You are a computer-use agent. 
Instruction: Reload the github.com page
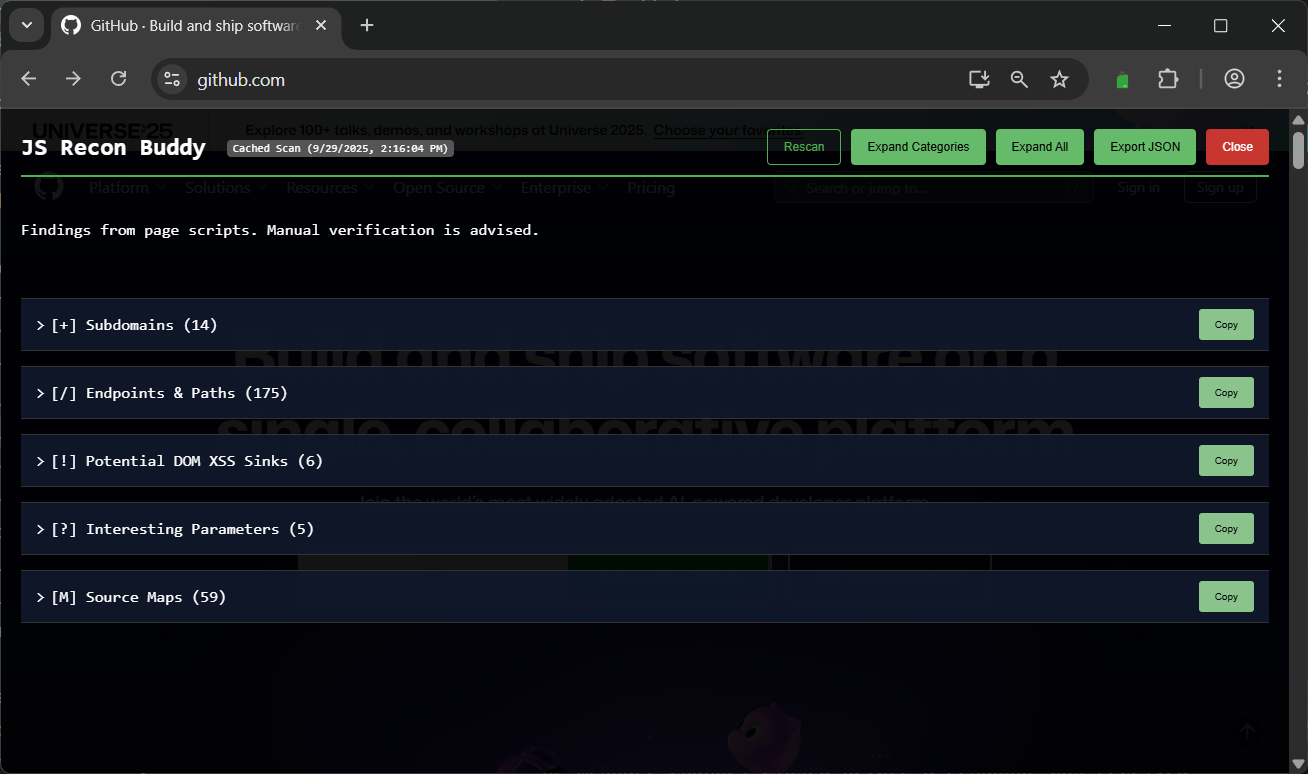(x=118, y=78)
